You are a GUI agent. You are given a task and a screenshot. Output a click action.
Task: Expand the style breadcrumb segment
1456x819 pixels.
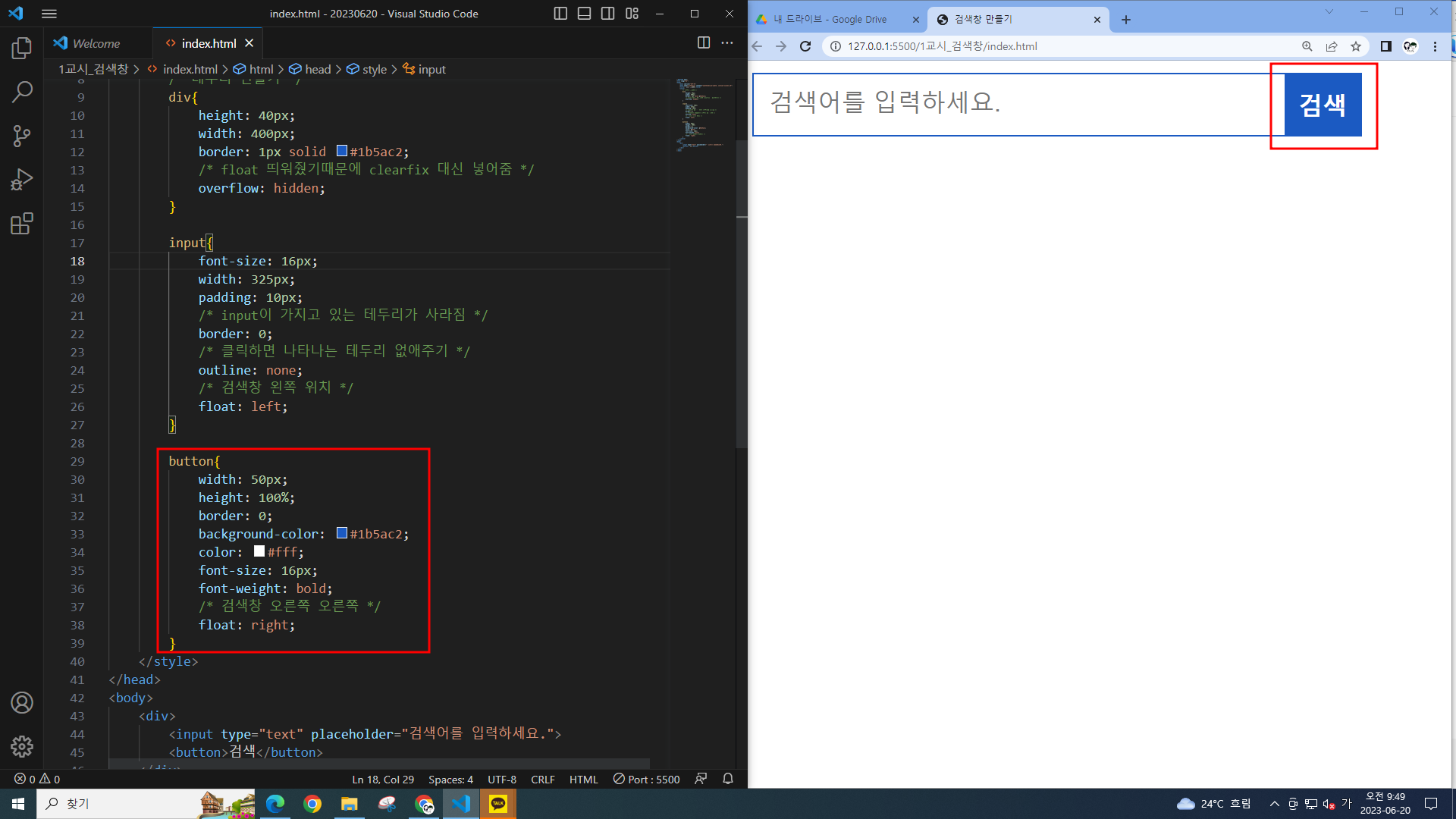pos(374,69)
